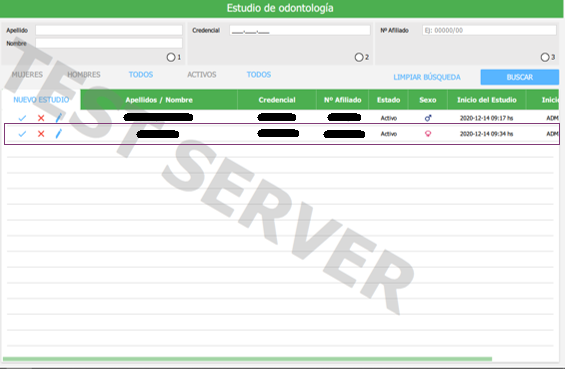The height and width of the screenshot is (369, 565).
Task: Sort by Credencial column header
Action: click(277, 100)
